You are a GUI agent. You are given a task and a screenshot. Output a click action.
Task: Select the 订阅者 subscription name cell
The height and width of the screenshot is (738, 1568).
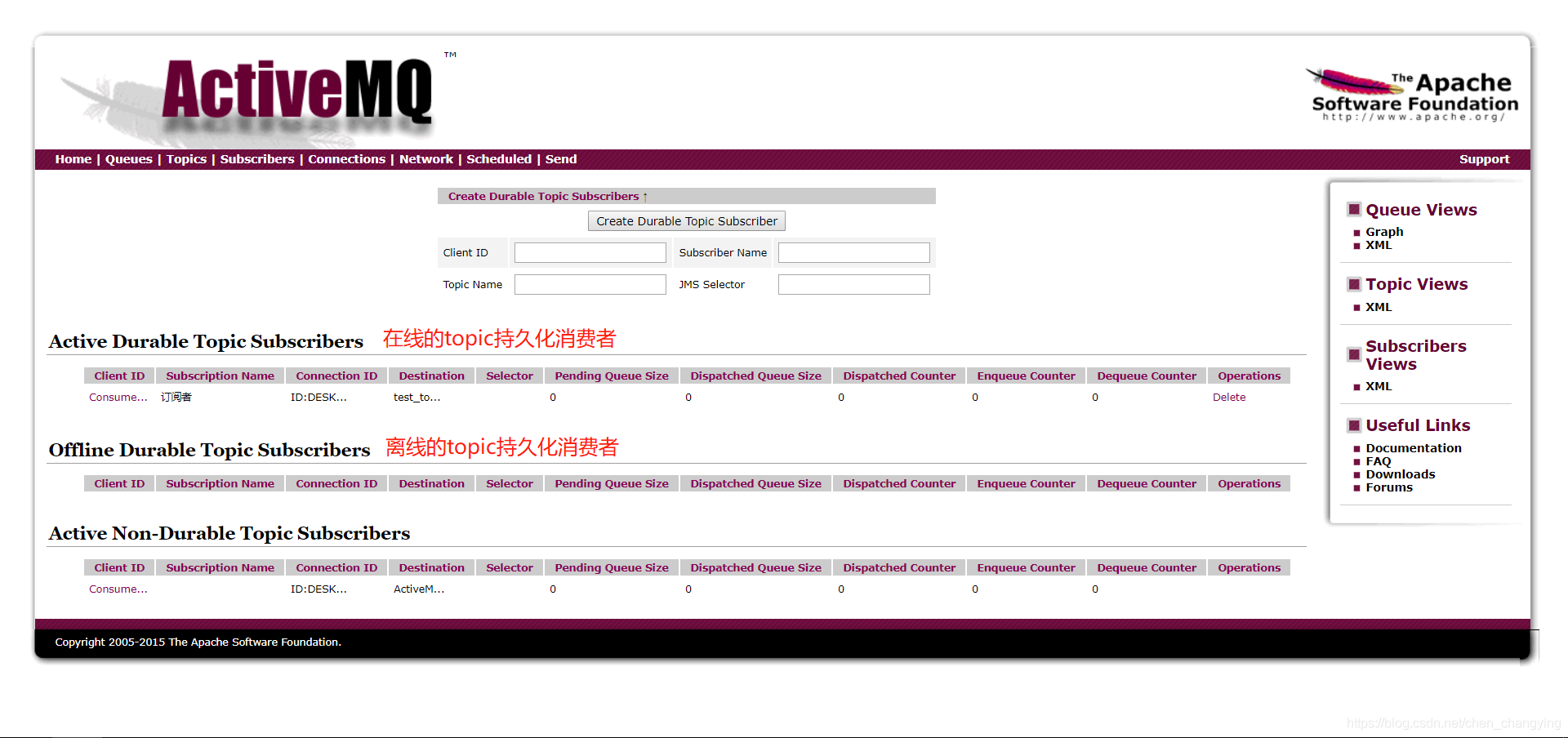[176, 398]
